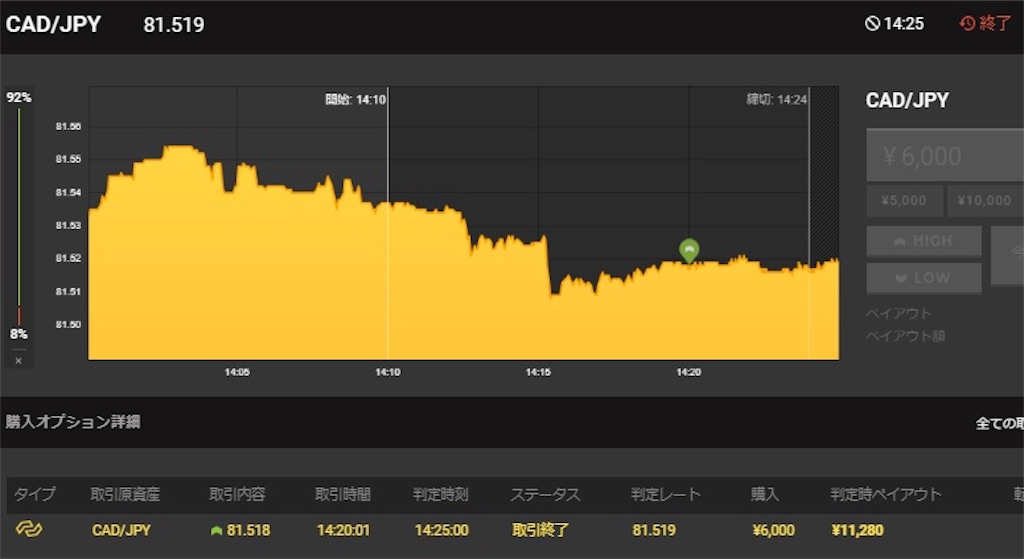The image size is (1024, 559).
Task: Click the ¥11,280 payout cell
Action: [857, 530]
